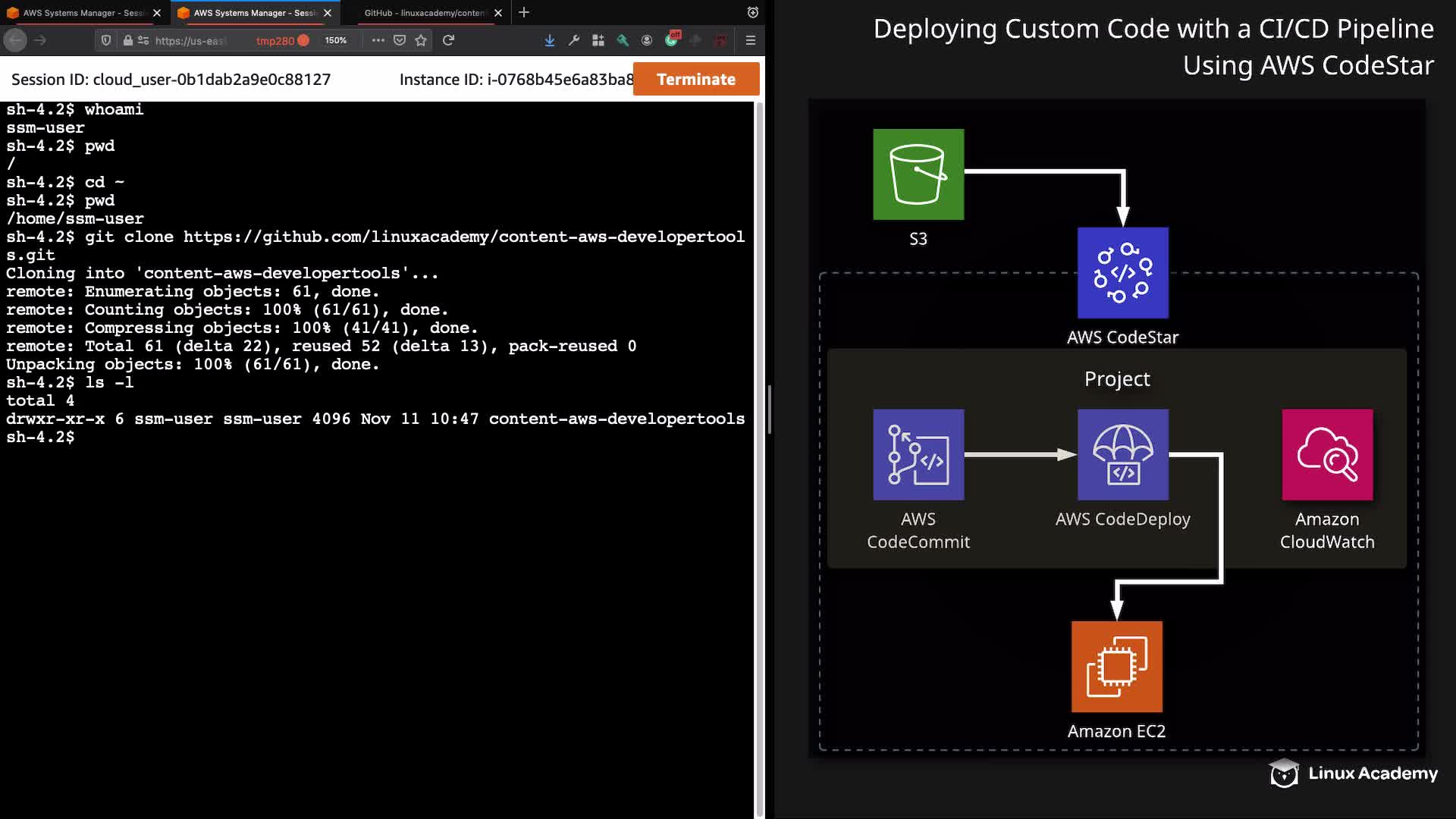Click the site permissions icon in address bar

(143, 40)
